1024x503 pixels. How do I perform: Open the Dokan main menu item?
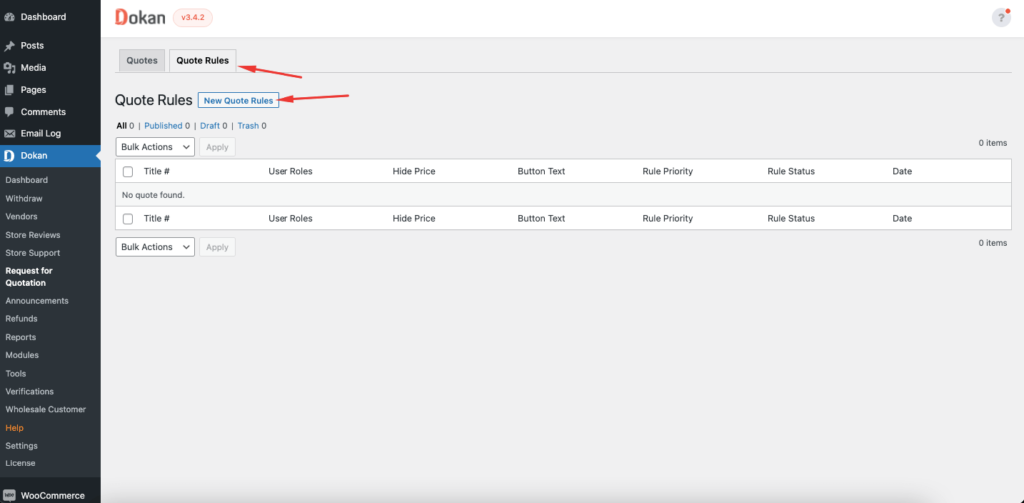tap(50, 155)
